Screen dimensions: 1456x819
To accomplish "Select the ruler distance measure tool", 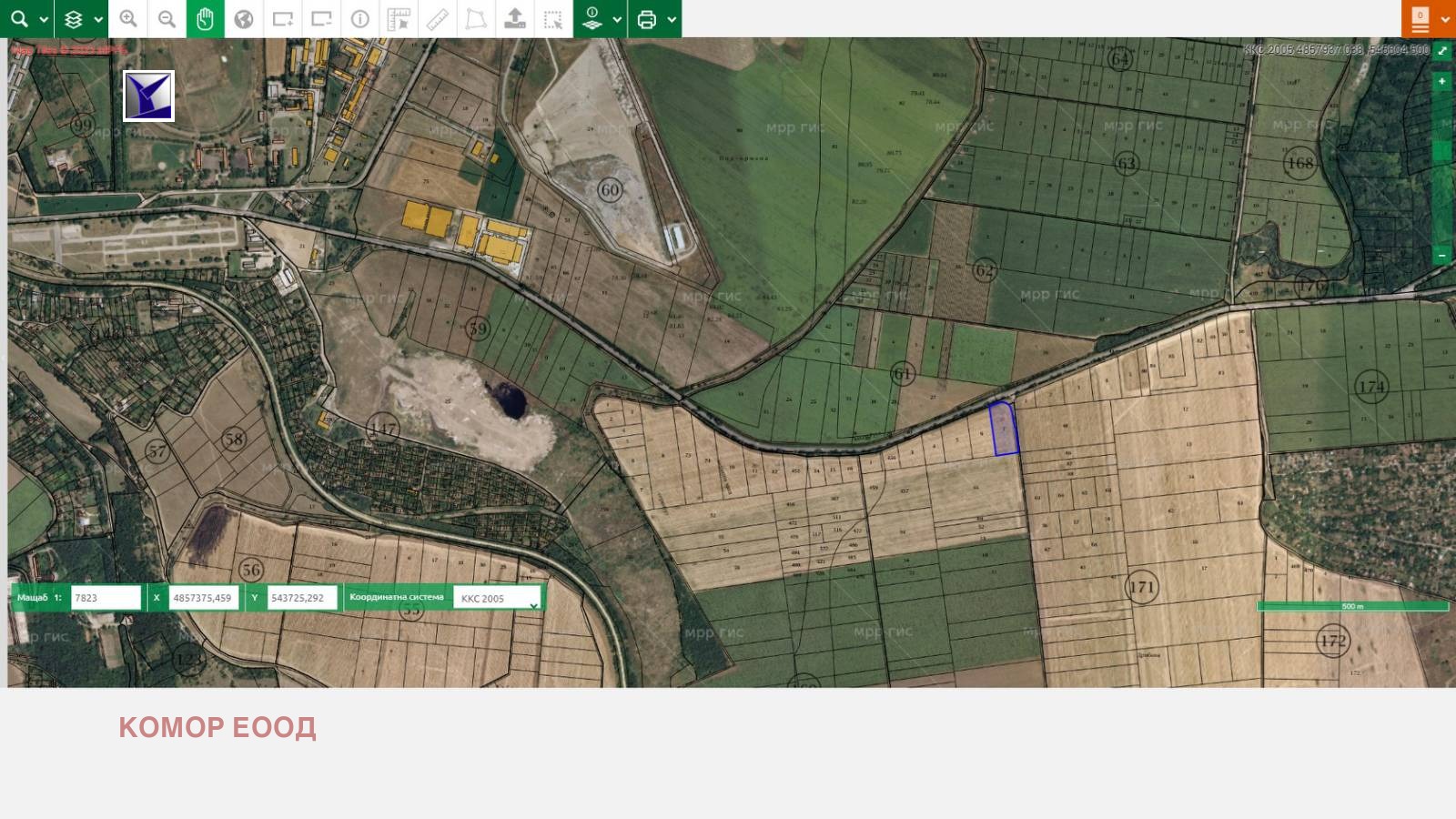I will click(x=438, y=19).
